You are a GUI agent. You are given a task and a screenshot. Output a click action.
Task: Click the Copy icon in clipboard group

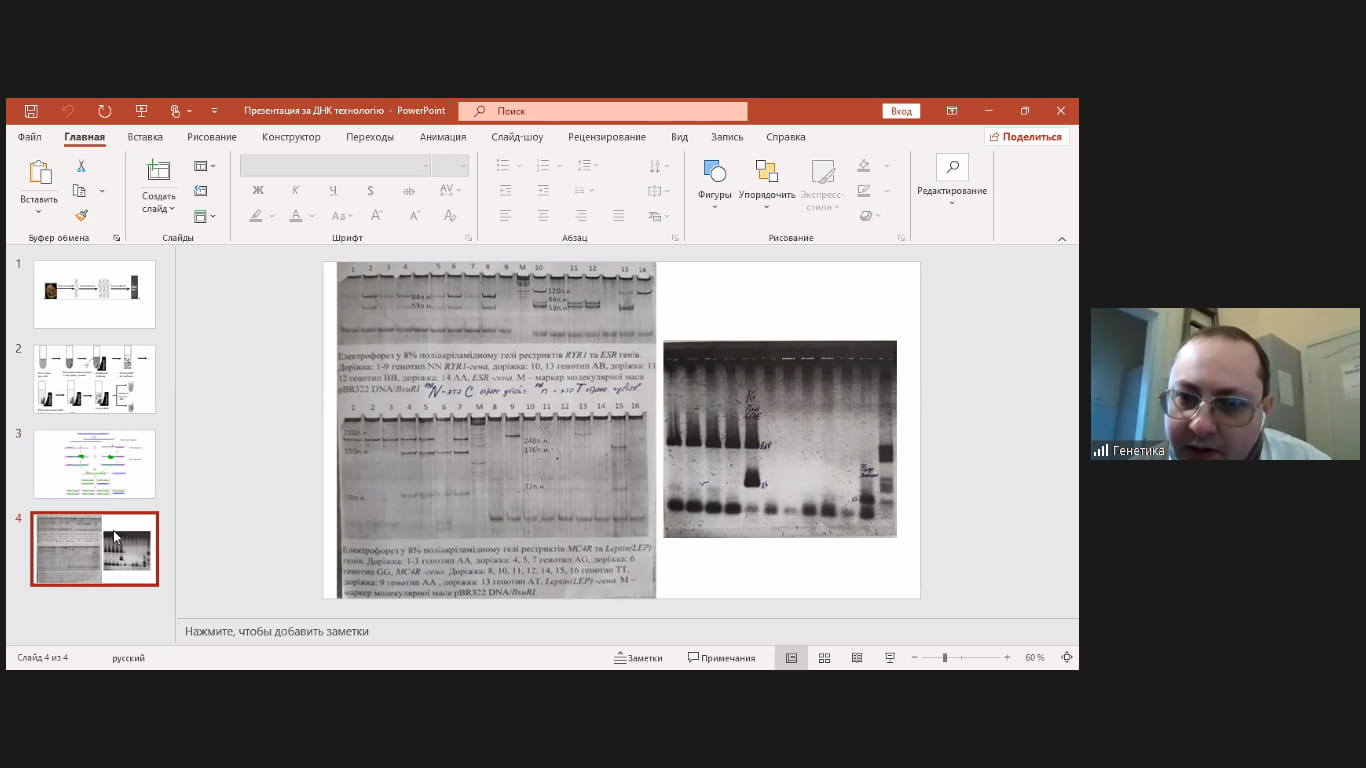tap(80, 190)
